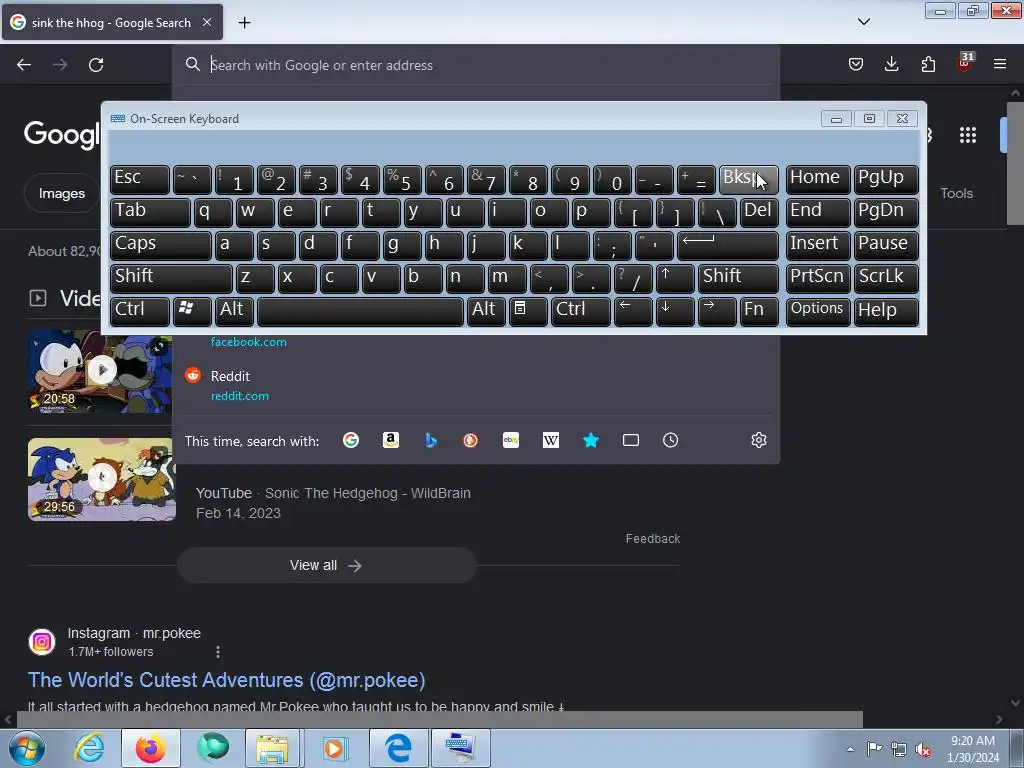Toggle the left Ctrl key
Screen dimensions: 1024x768
[140, 312]
